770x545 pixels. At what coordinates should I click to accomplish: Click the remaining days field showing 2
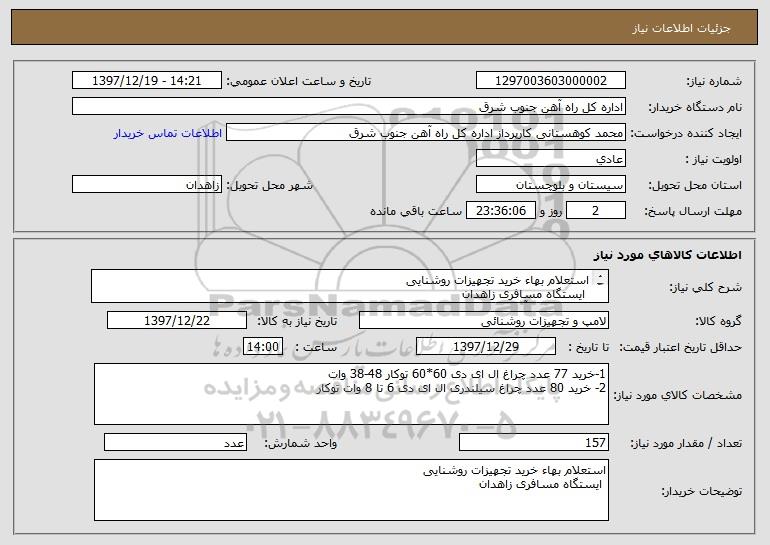[x=596, y=211]
